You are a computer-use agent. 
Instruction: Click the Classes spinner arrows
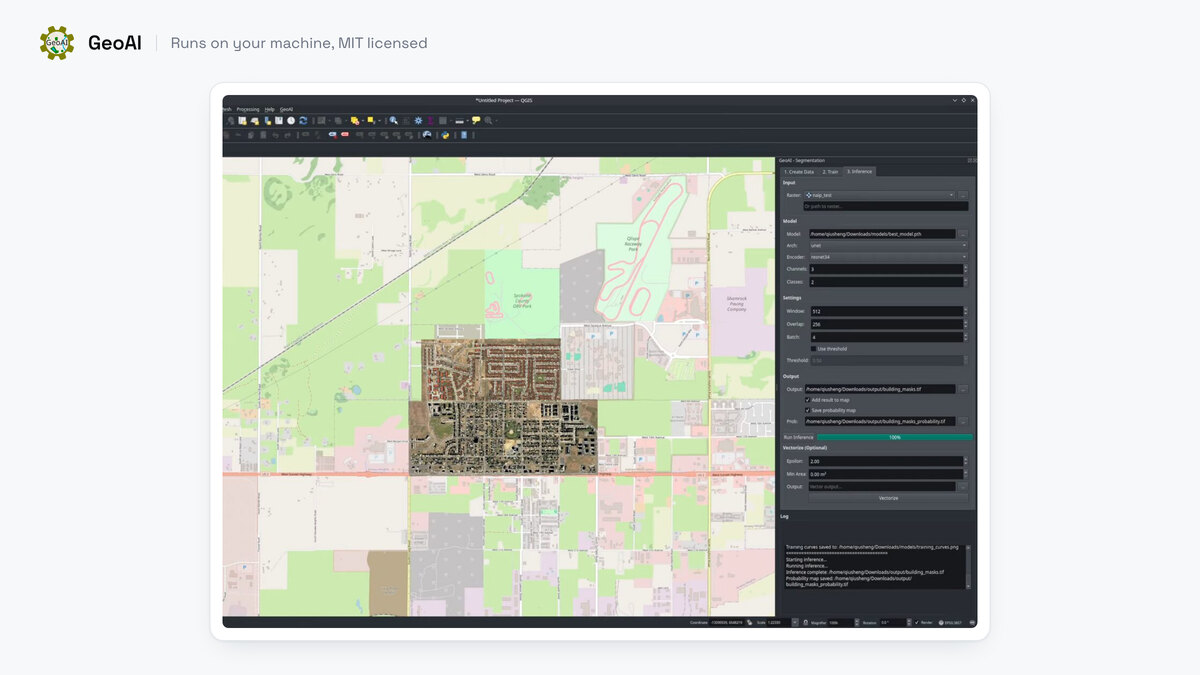click(966, 282)
